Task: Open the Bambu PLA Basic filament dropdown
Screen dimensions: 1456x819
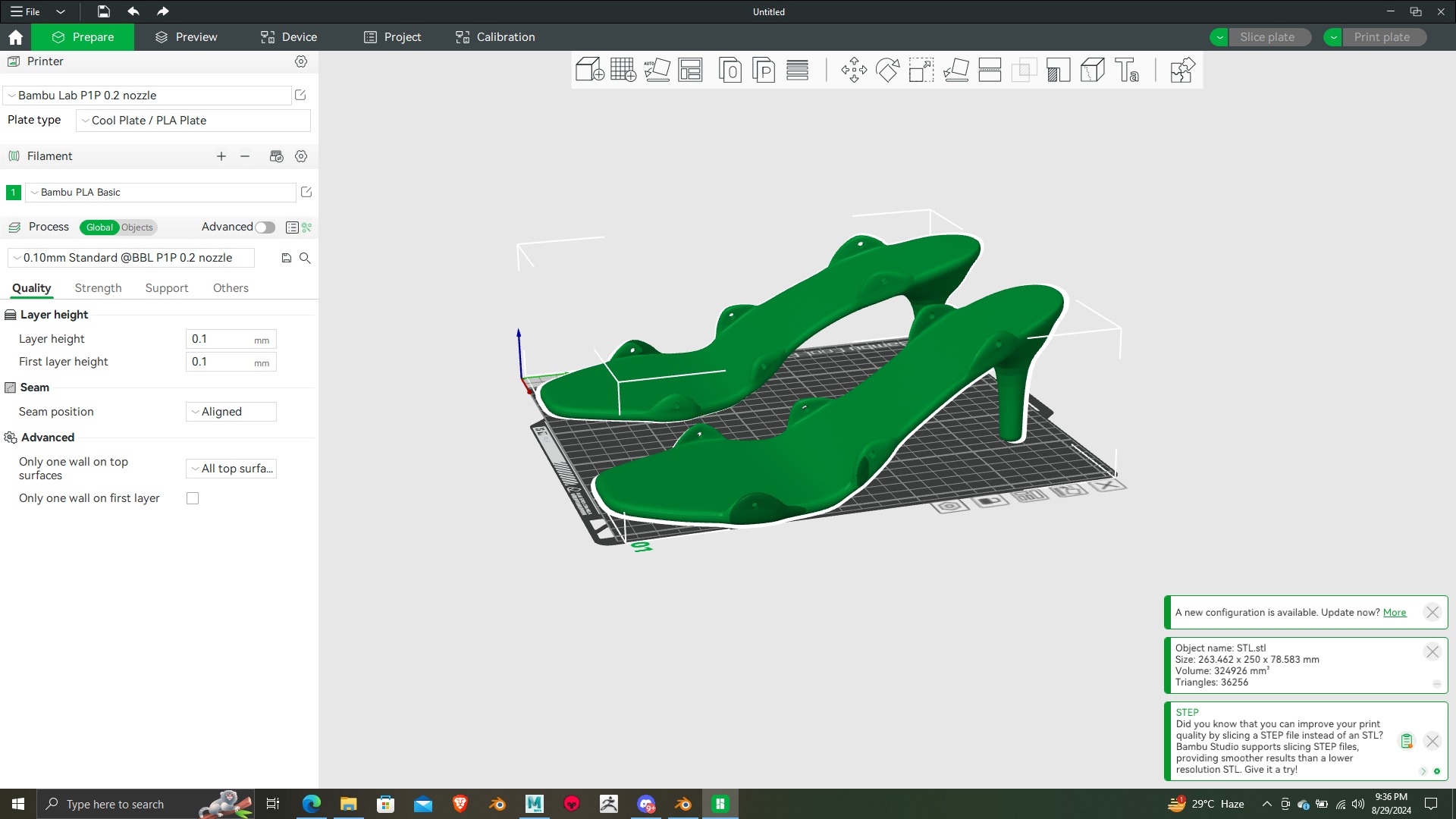Action: (x=160, y=193)
